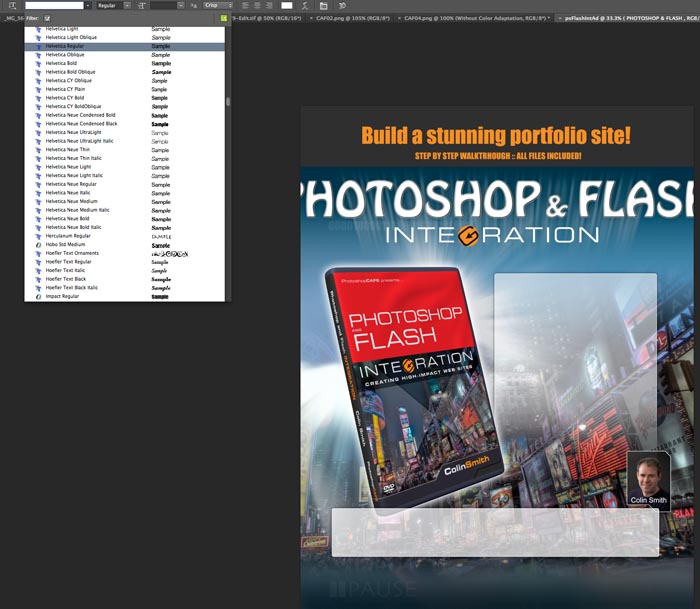
Task: Select the Helvetica CY Bold font
Action: click(x=125, y=98)
